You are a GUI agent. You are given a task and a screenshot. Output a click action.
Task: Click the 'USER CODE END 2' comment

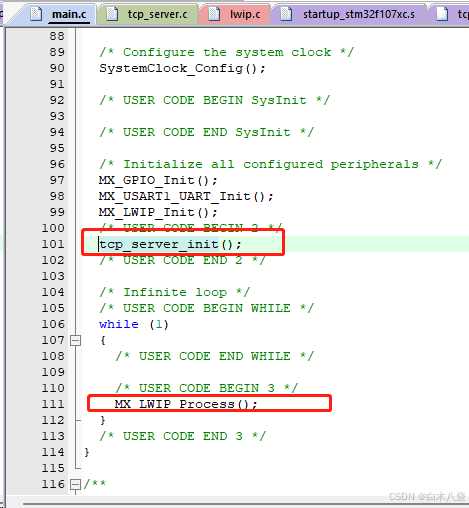[x=183, y=260]
